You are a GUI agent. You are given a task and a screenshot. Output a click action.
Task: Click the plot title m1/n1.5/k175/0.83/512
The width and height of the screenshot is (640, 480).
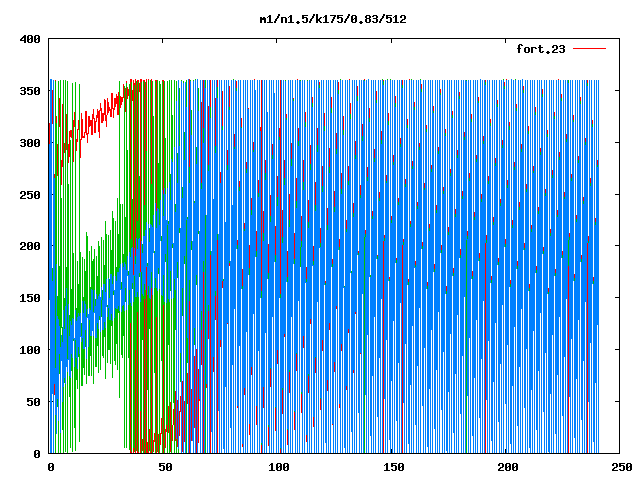click(333, 19)
